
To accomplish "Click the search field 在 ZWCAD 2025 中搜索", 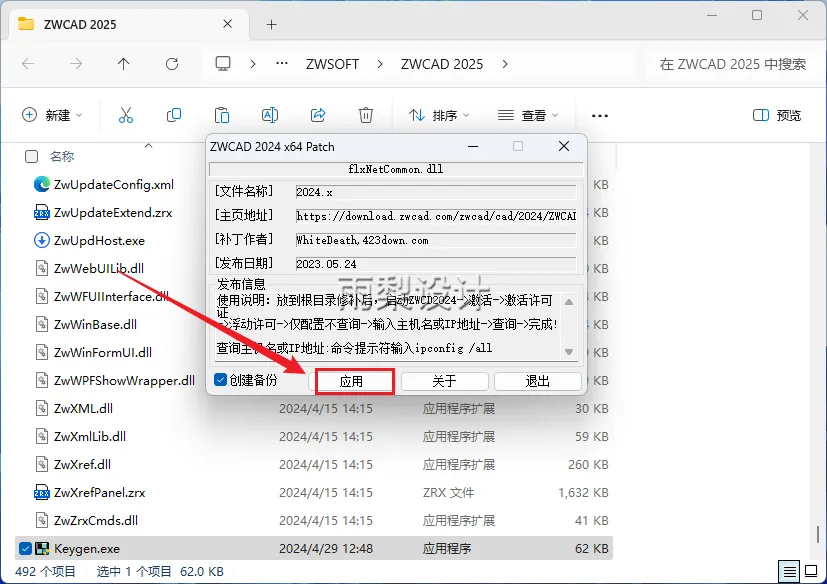I will point(732,64).
